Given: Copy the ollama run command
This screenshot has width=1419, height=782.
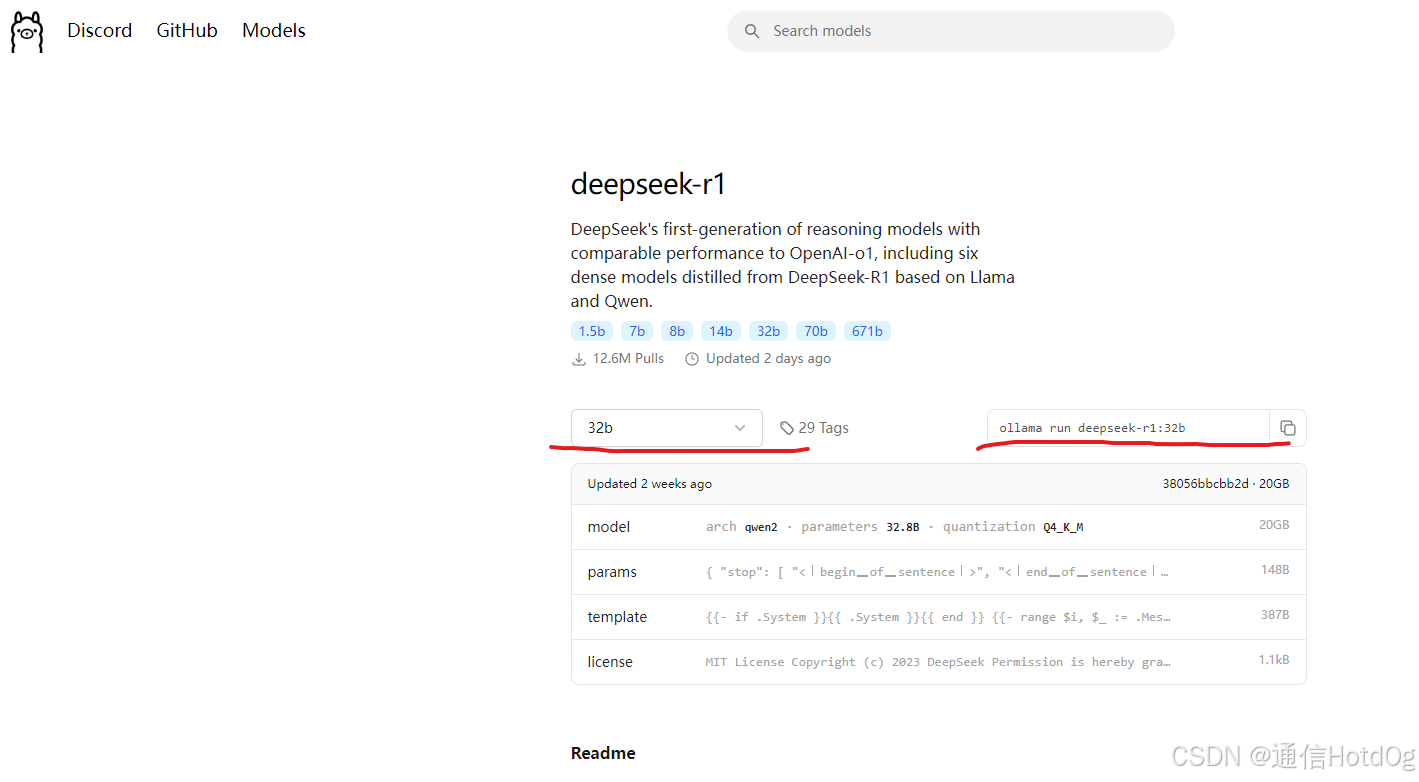Looking at the screenshot, I should (x=1288, y=428).
